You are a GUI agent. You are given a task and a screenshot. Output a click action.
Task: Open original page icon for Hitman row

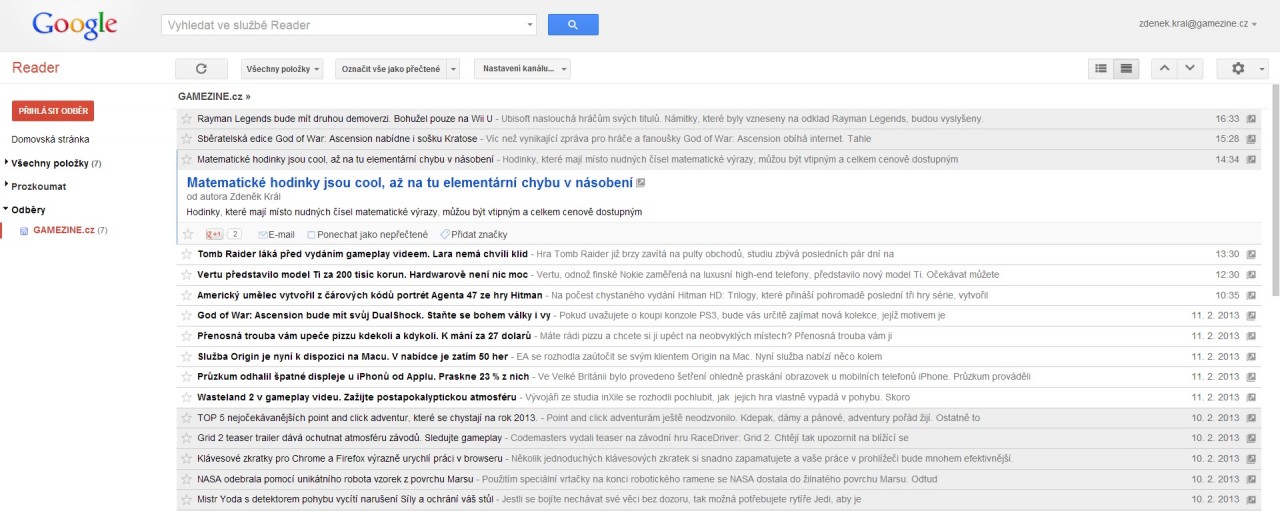tap(1252, 295)
